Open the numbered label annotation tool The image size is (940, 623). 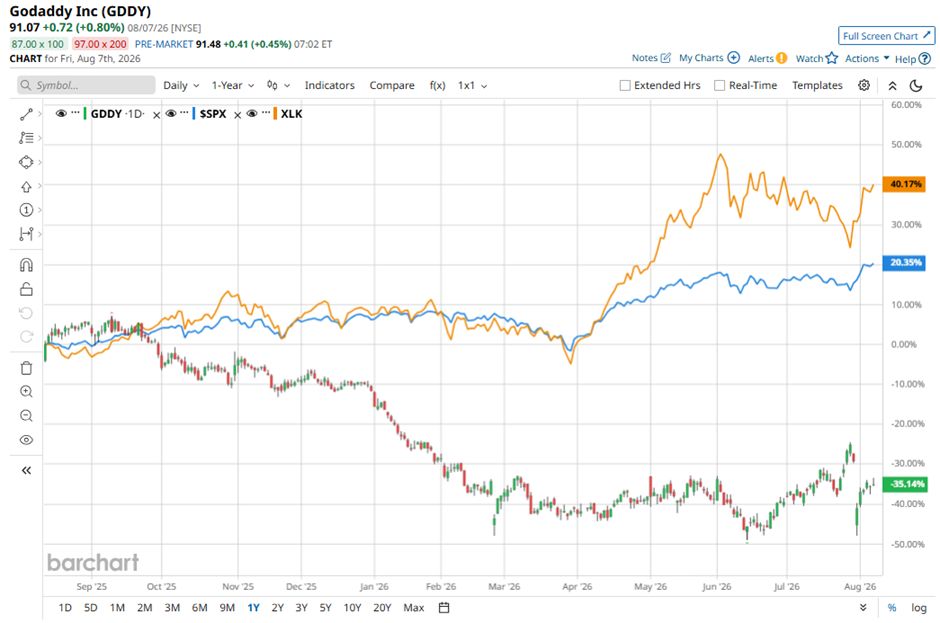click(x=26, y=210)
